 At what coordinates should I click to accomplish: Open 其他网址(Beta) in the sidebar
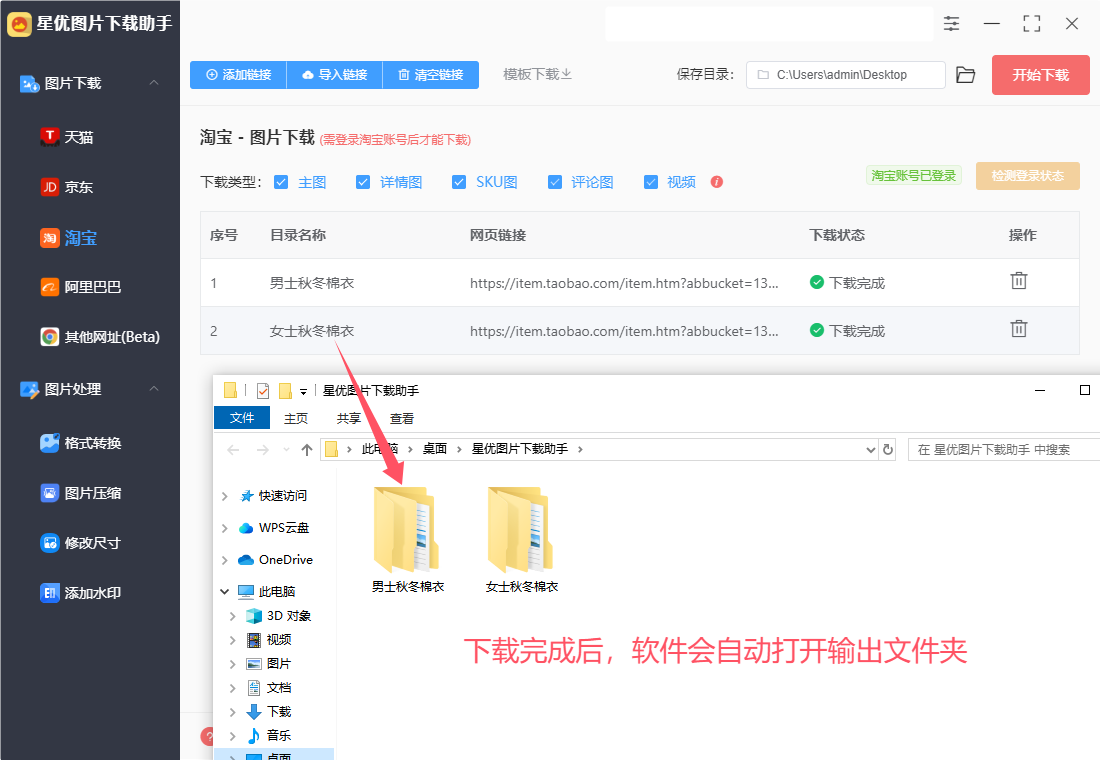[x=100, y=337]
